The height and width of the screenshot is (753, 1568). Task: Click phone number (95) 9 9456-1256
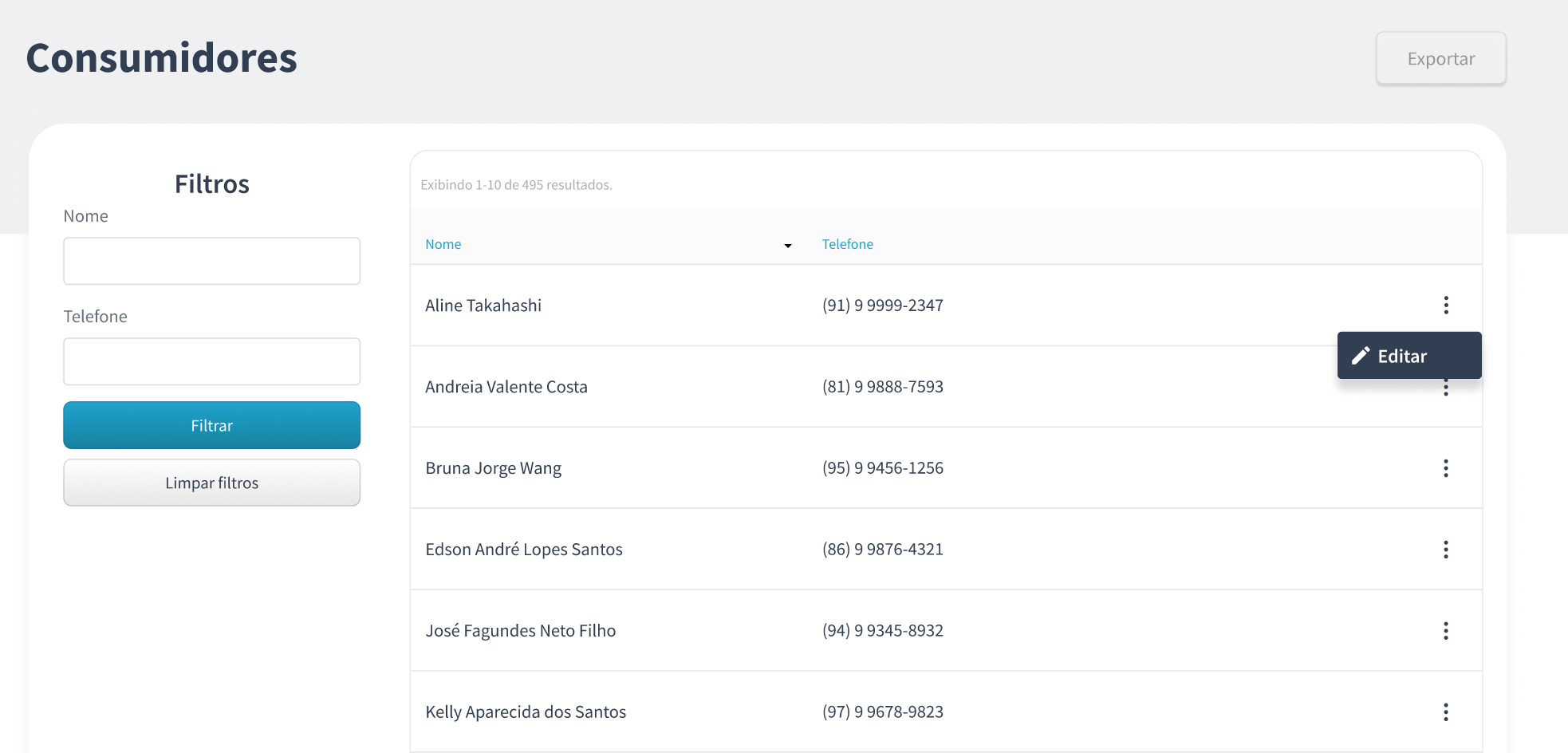(882, 468)
